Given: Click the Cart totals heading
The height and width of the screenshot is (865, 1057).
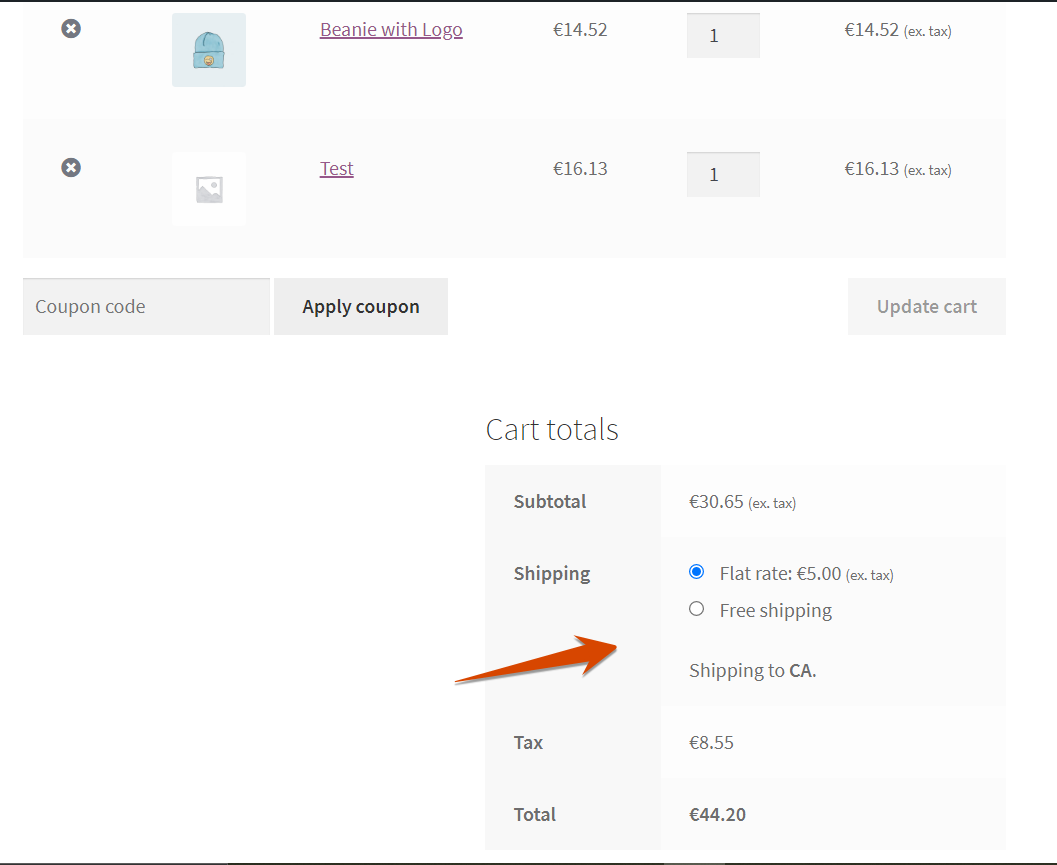Looking at the screenshot, I should click(551, 429).
